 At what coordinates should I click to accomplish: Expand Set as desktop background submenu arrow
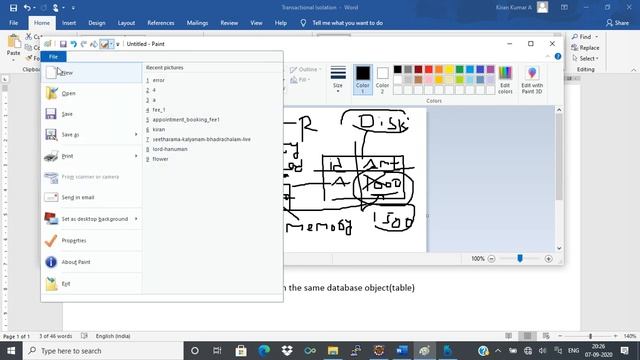(136, 219)
